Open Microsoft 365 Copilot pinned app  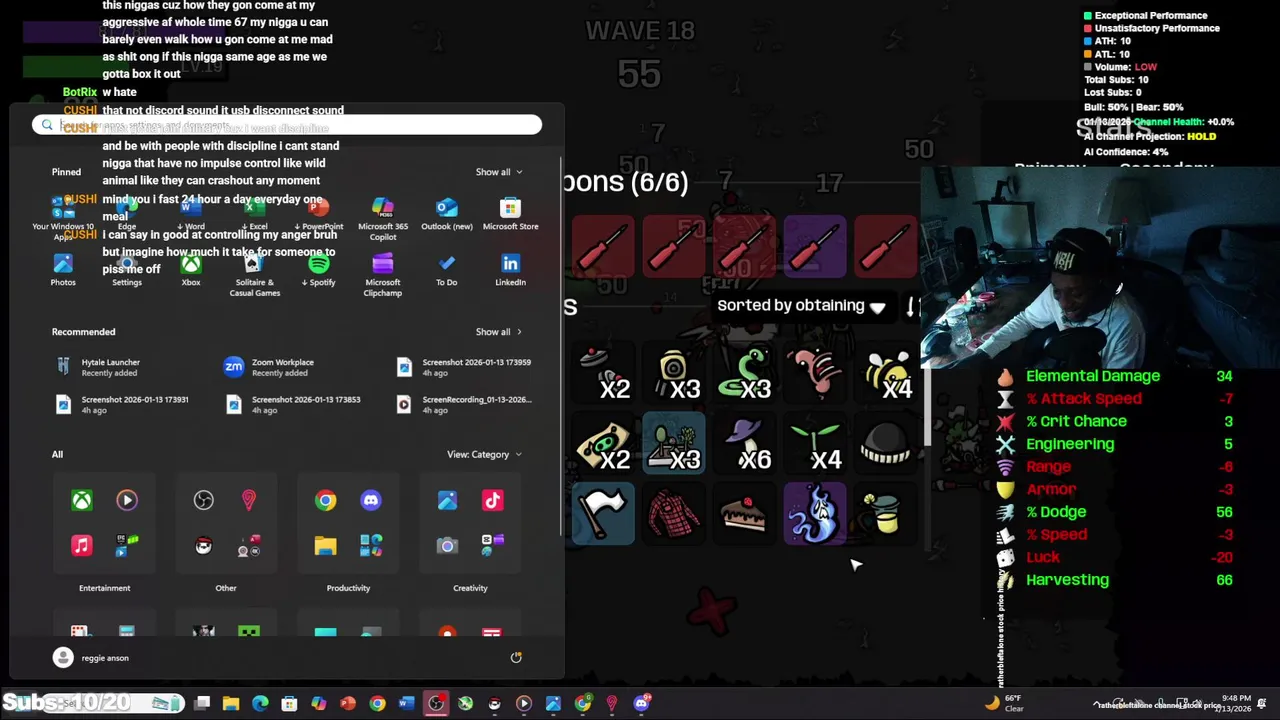[x=383, y=218]
